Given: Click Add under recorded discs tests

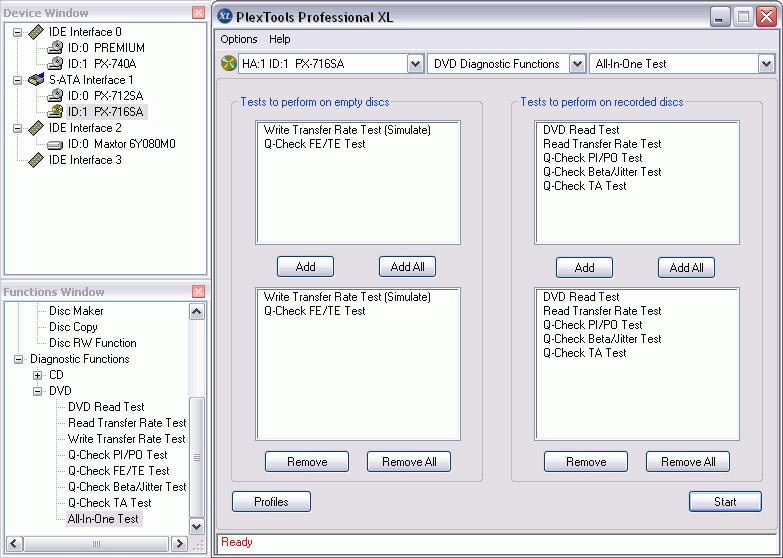Looking at the screenshot, I should tap(584, 268).
